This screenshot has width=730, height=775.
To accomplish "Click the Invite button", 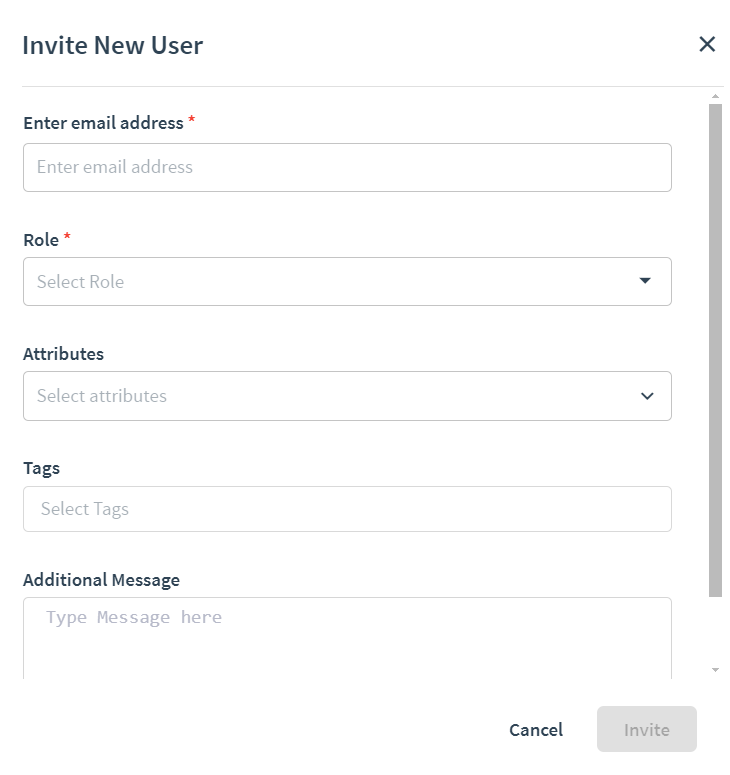I will pyautogui.click(x=646, y=729).
